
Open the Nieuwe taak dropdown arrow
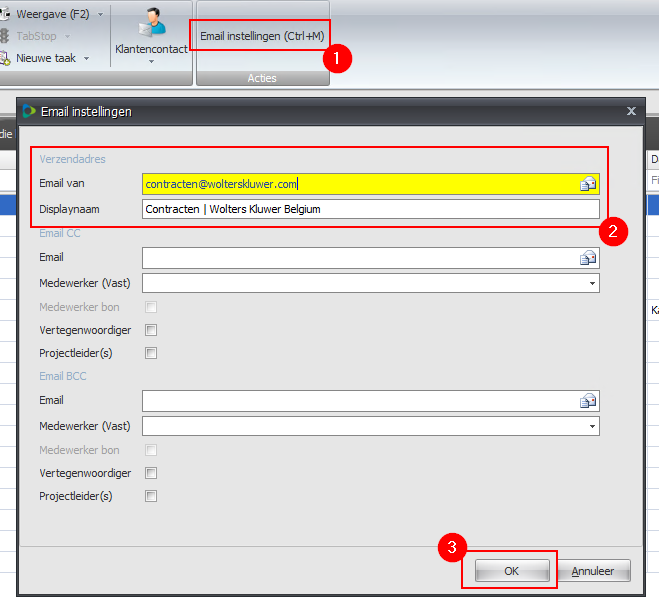[87, 58]
